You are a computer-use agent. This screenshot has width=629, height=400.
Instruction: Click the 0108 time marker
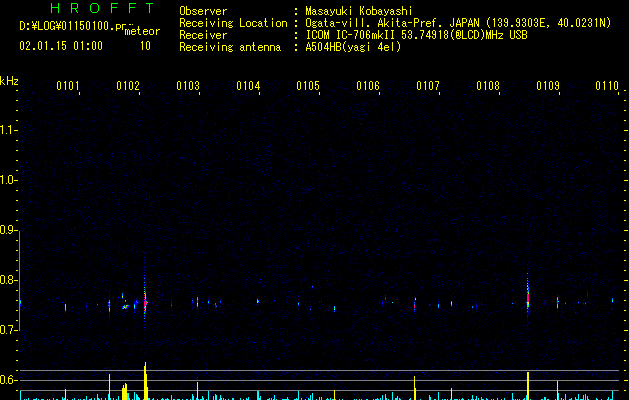(488, 86)
